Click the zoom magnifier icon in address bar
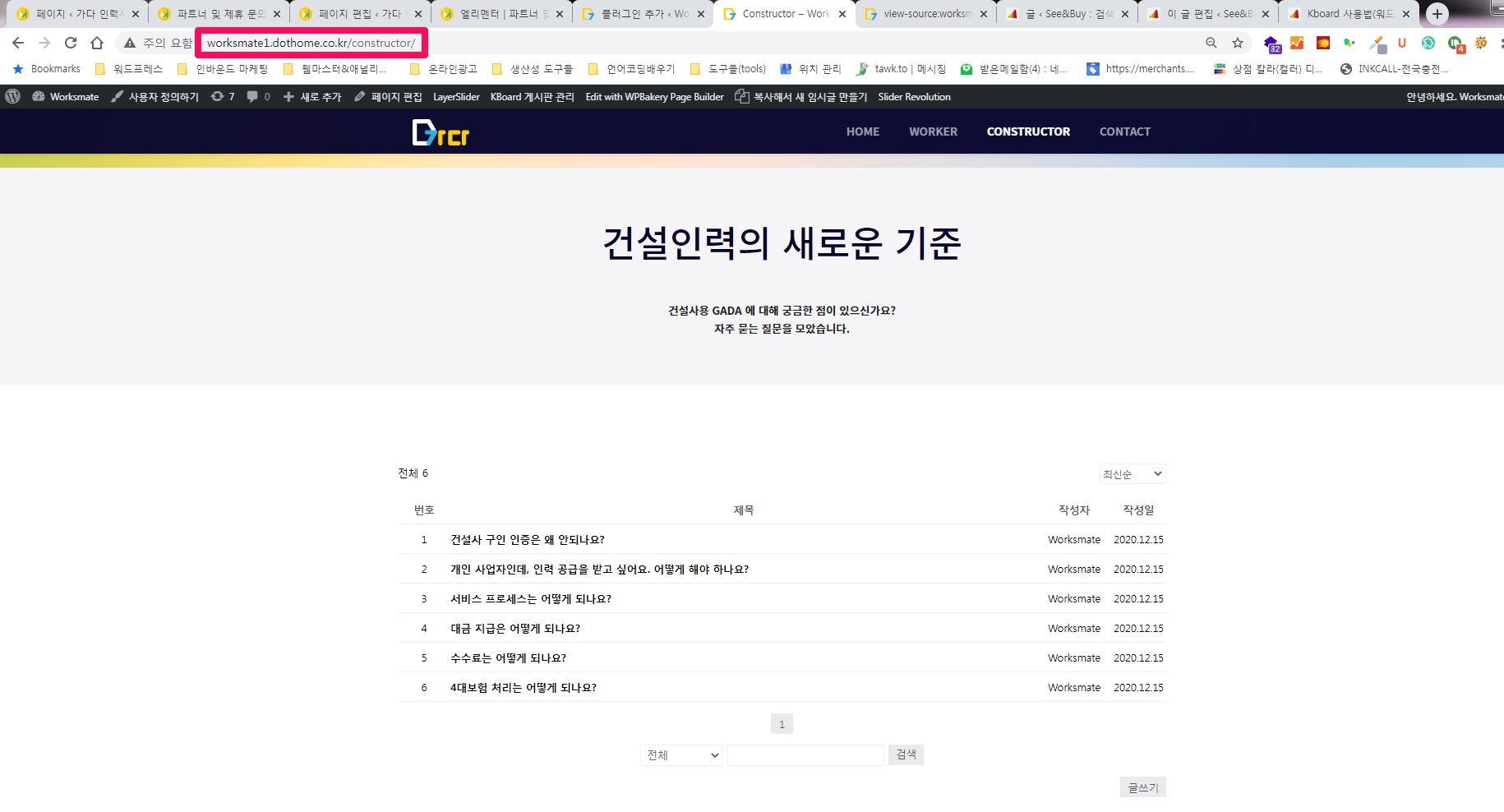 tap(1211, 43)
